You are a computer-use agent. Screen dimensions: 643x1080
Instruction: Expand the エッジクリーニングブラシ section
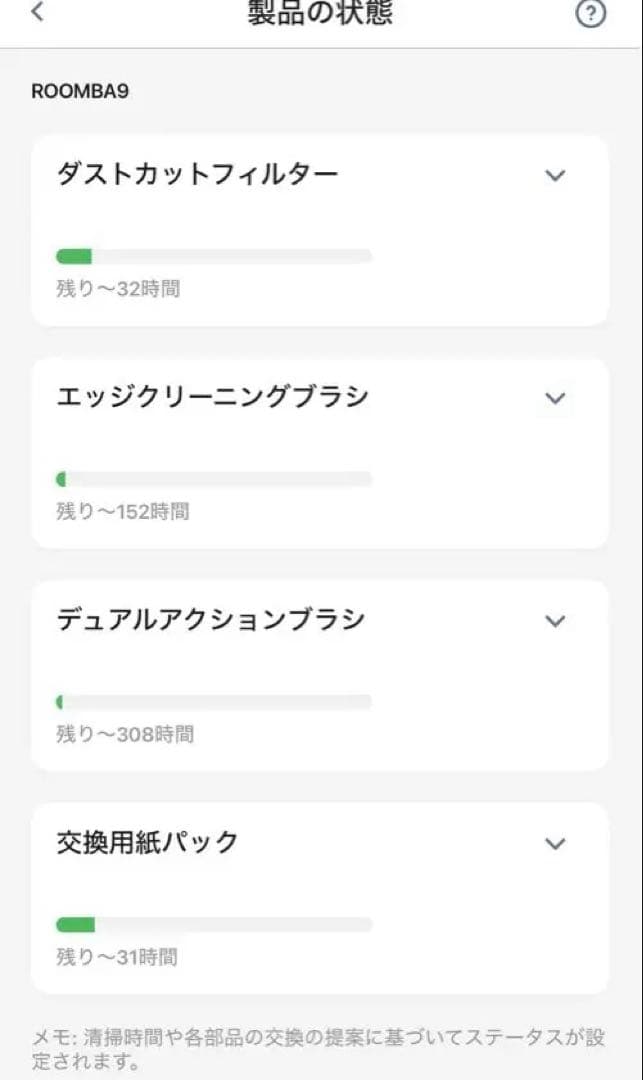(x=555, y=398)
